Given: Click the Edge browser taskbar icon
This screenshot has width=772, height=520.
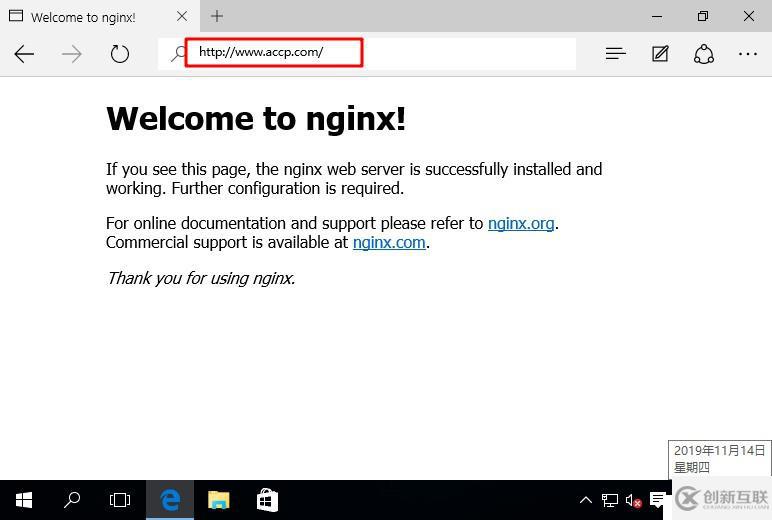Looking at the screenshot, I should (170, 500).
